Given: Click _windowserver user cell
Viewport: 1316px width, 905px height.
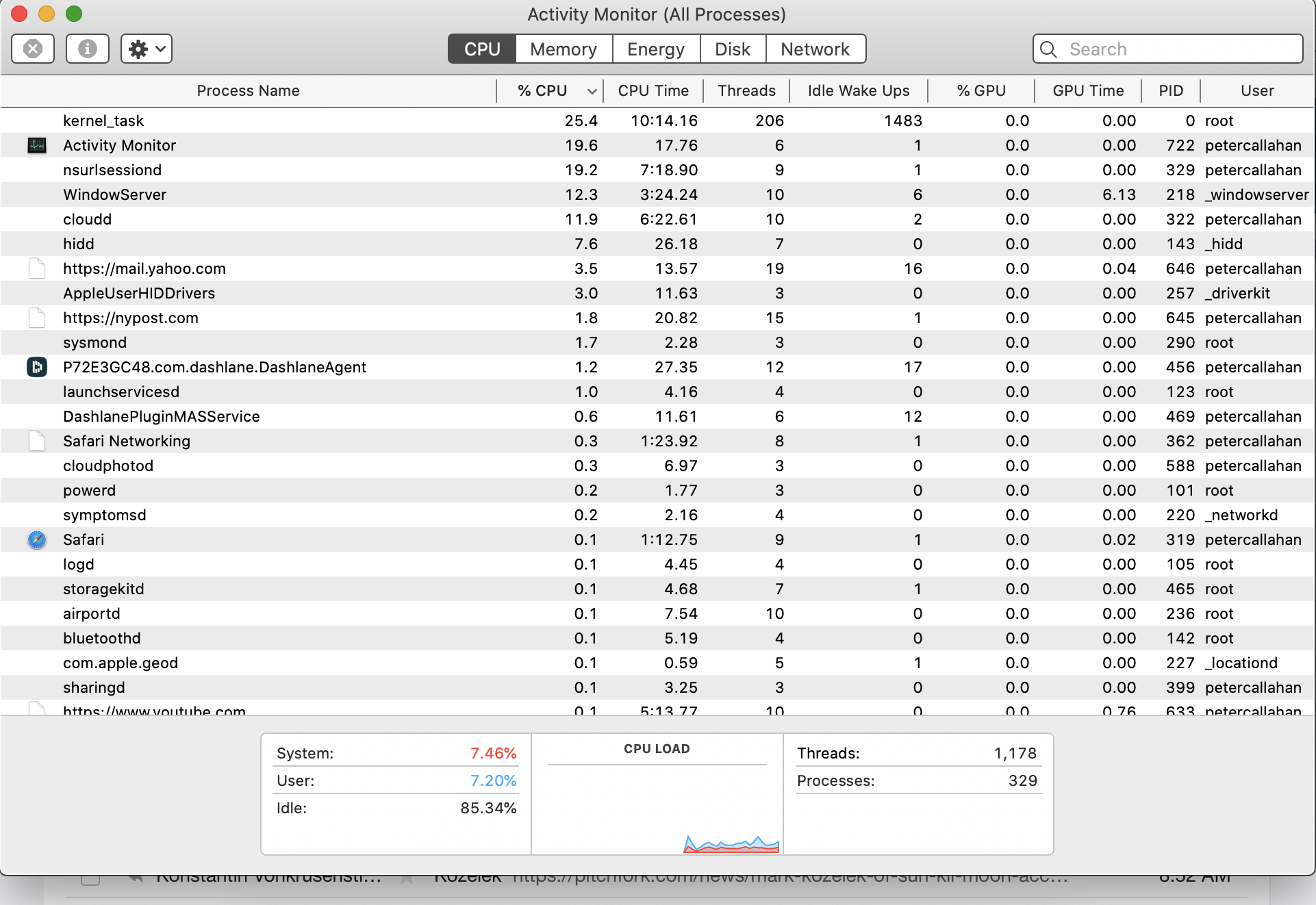Looking at the screenshot, I should coord(1257,194).
